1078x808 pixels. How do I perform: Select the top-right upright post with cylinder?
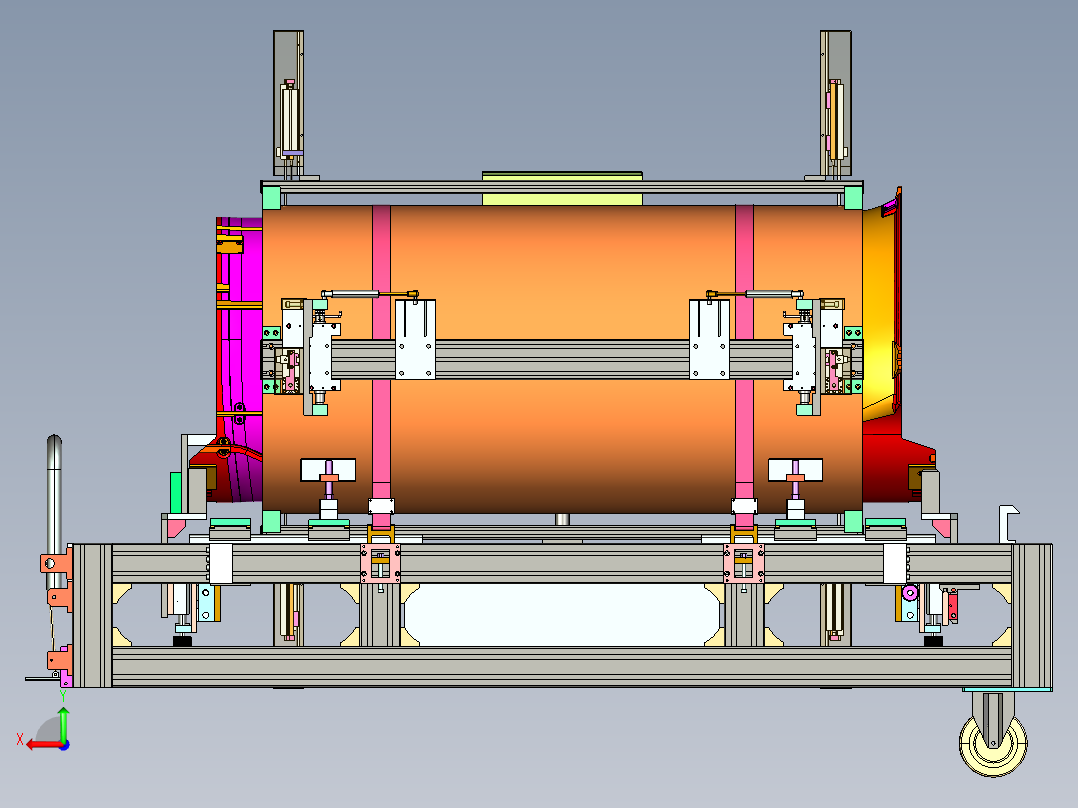[x=835, y=103]
